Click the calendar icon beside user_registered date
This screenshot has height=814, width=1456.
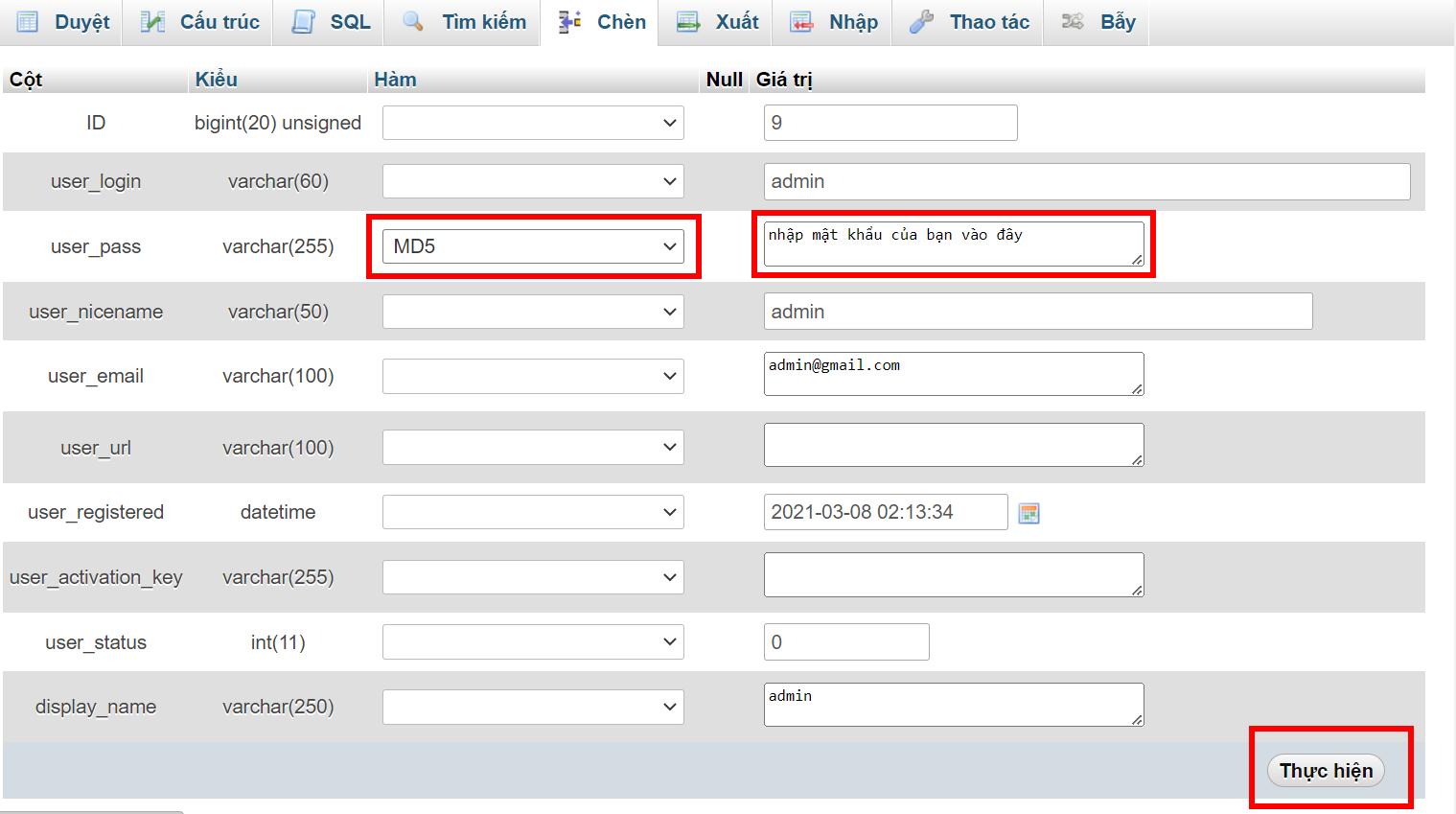coord(1028,513)
